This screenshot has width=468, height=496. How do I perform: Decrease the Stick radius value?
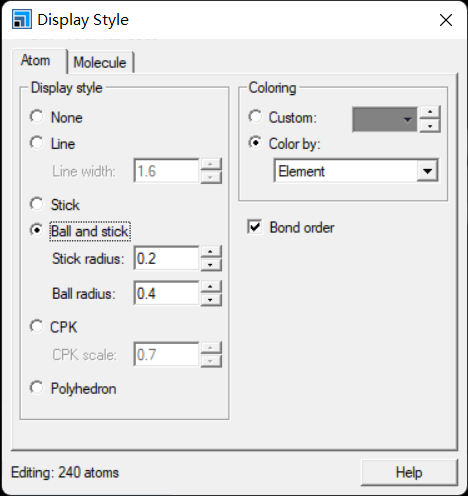pos(211,265)
